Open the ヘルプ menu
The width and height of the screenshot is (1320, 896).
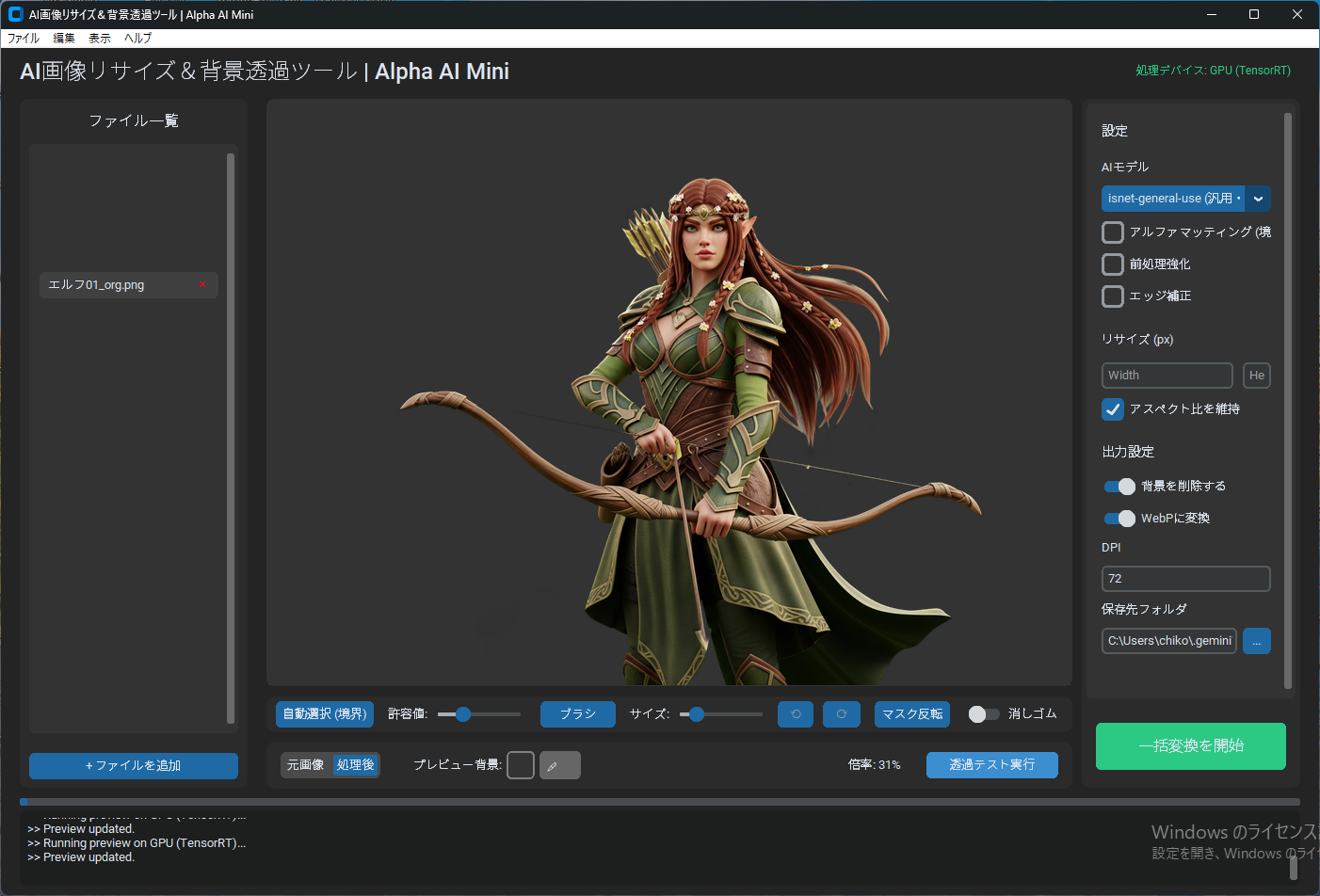pyautogui.click(x=137, y=39)
